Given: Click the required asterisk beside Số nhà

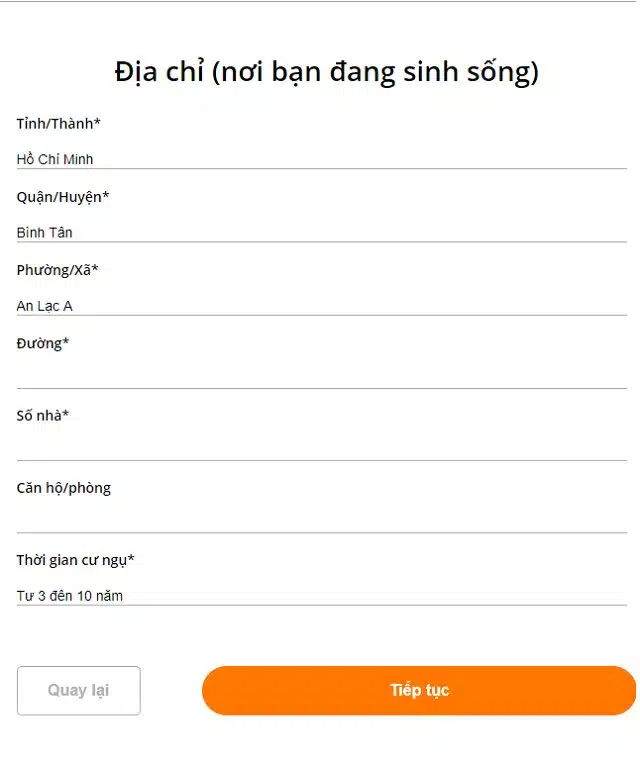Looking at the screenshot, I should pyautogui.click(x=66, y=414).
